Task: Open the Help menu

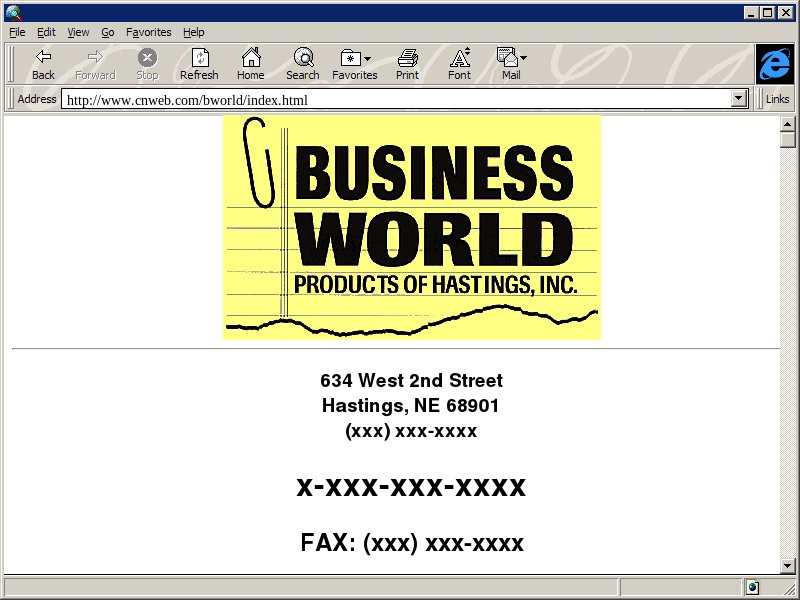Action: click(x=193, y=32)
